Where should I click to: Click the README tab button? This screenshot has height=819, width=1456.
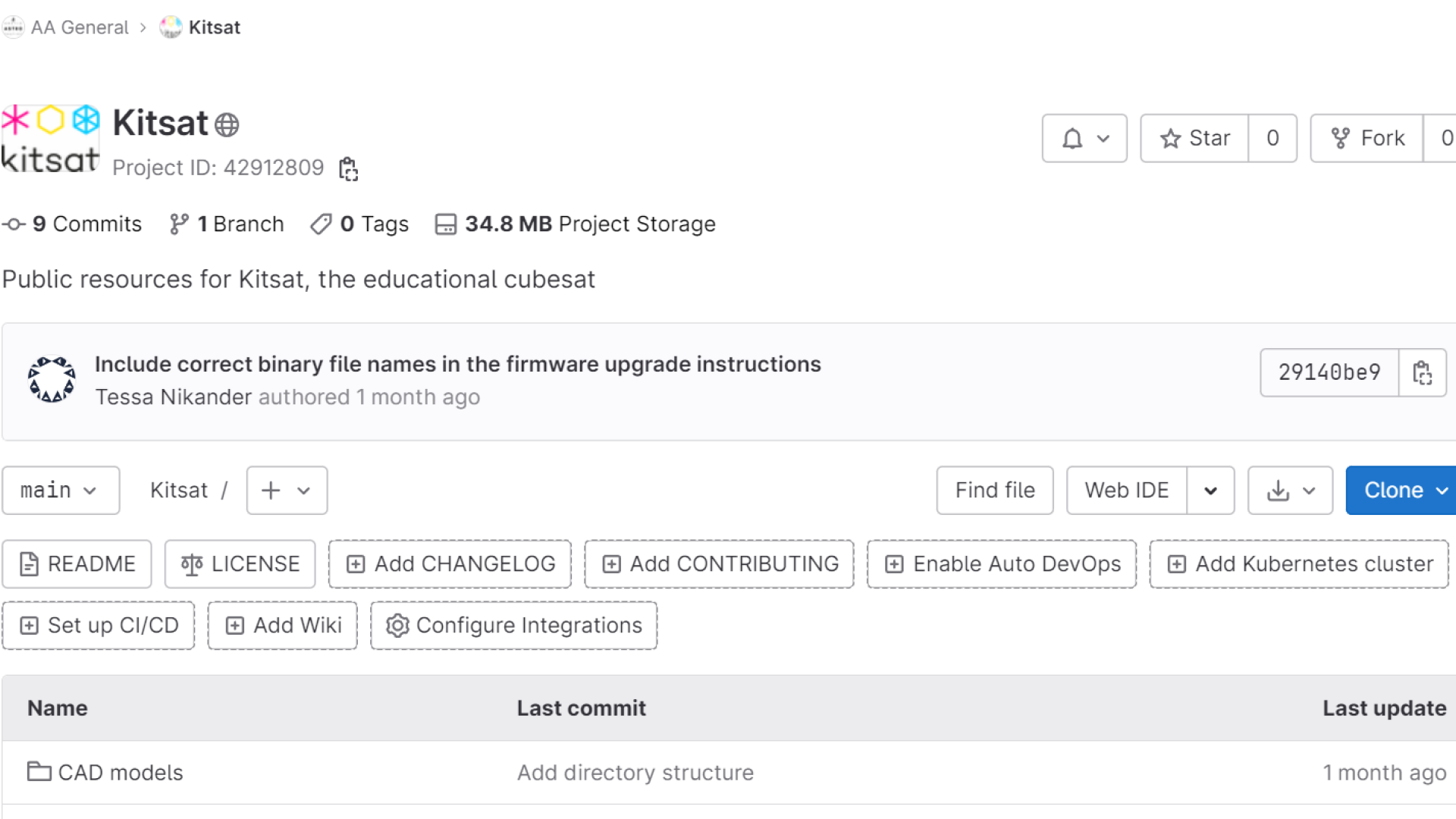tap(77, 564)
